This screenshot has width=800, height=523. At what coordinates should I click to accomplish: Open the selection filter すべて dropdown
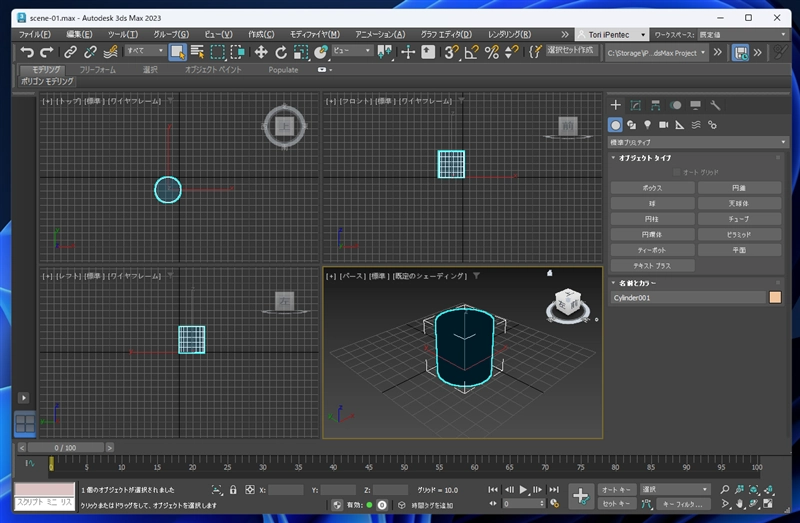(x=145, y=51)
